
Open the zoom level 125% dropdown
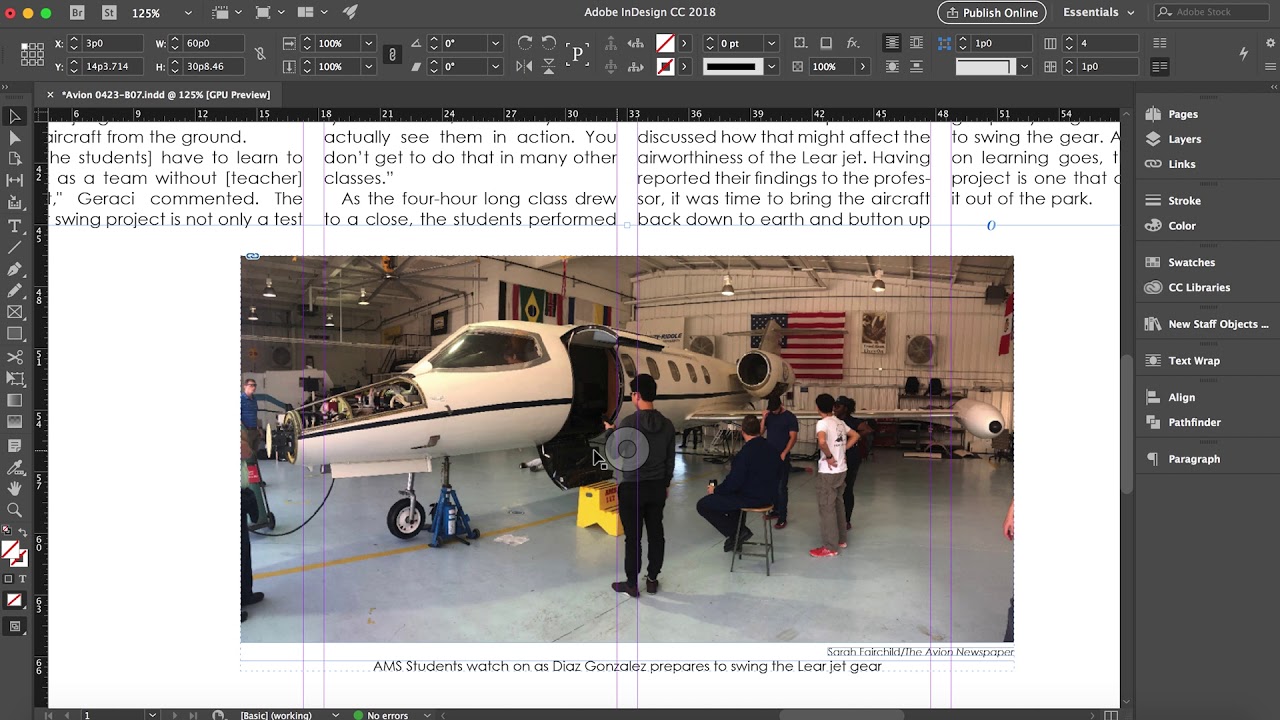188,13
